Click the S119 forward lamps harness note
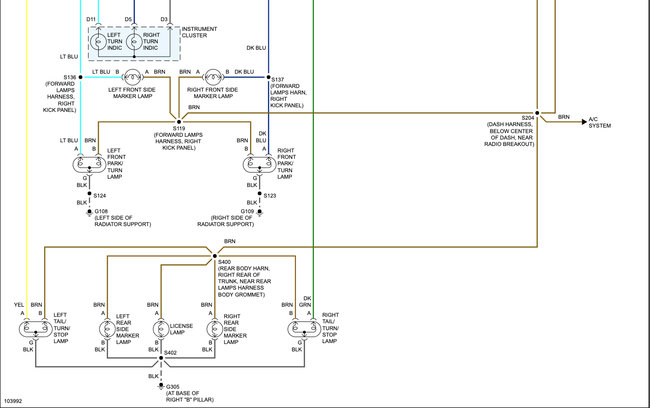 click(178, 141)
